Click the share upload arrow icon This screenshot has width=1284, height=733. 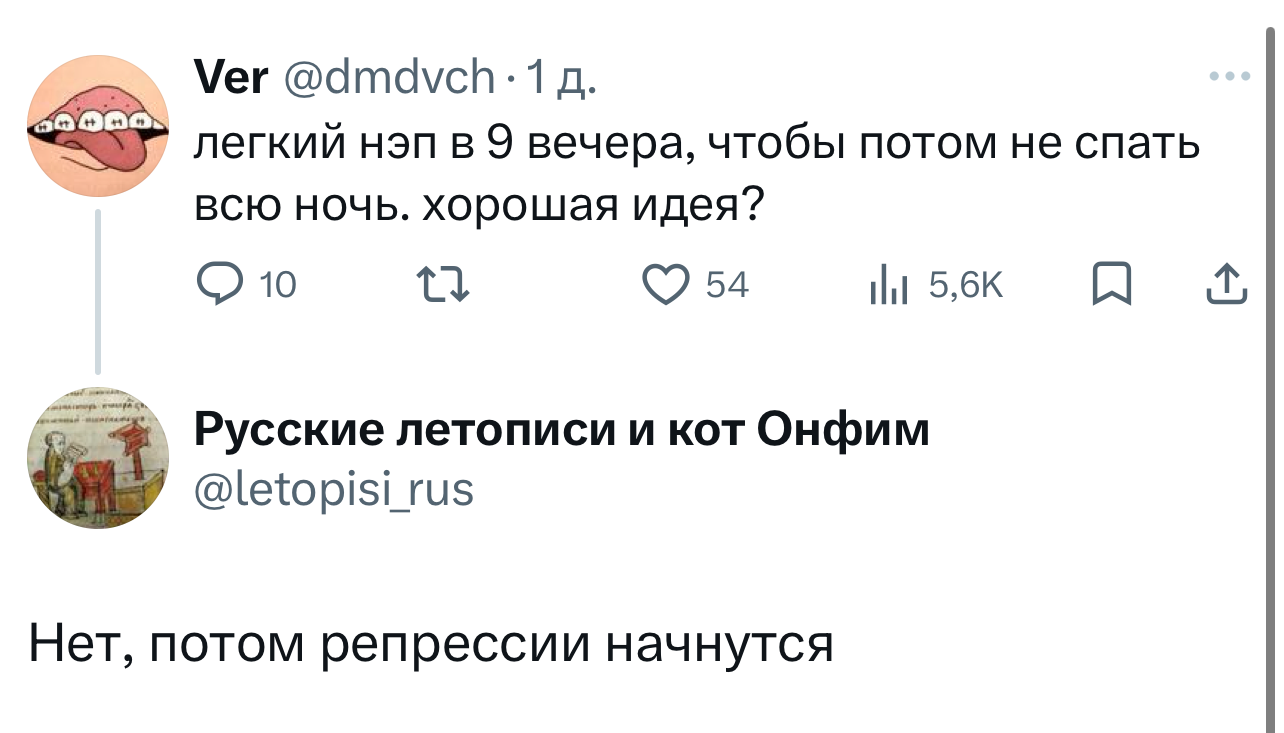1228,286
